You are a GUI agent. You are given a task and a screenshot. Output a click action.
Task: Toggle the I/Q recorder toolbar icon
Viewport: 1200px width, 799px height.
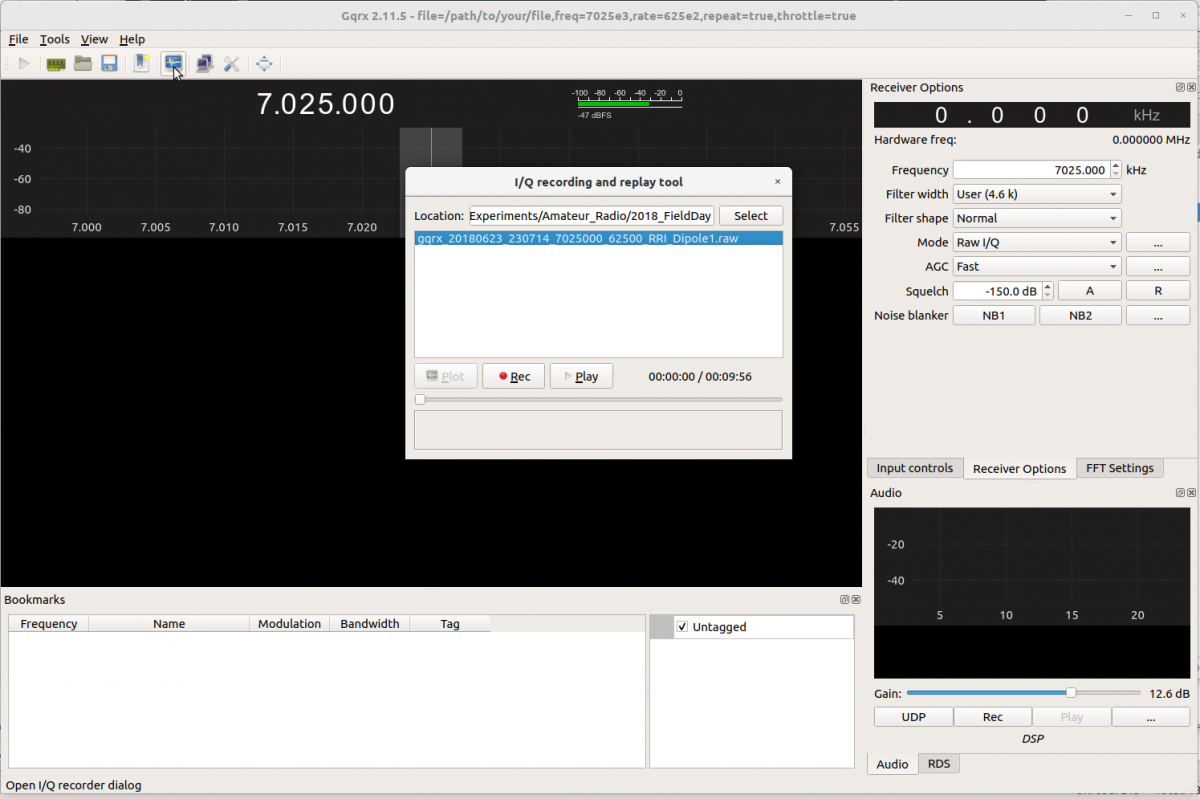[173, 64]
